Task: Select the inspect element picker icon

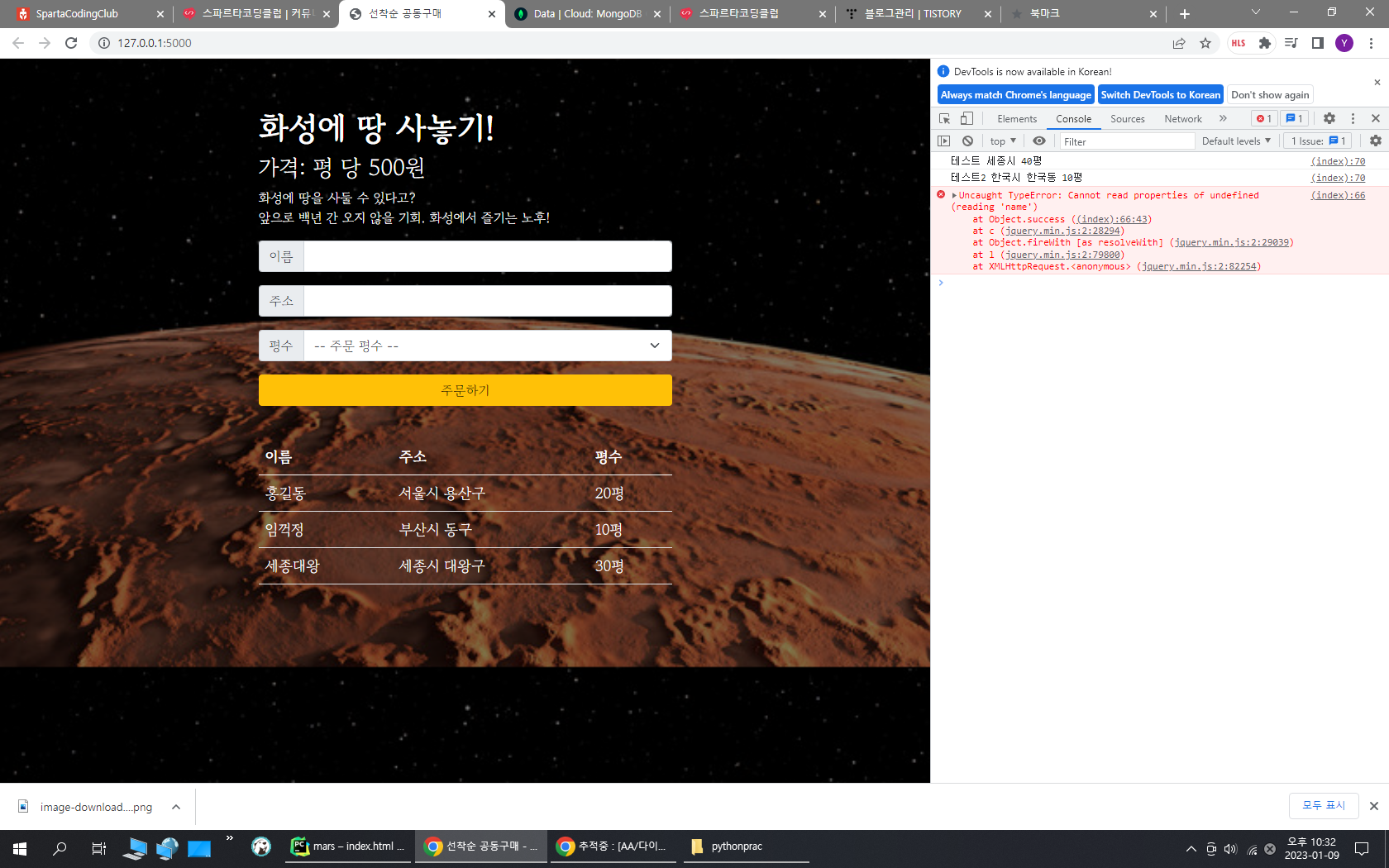Action: pos(944,118)
